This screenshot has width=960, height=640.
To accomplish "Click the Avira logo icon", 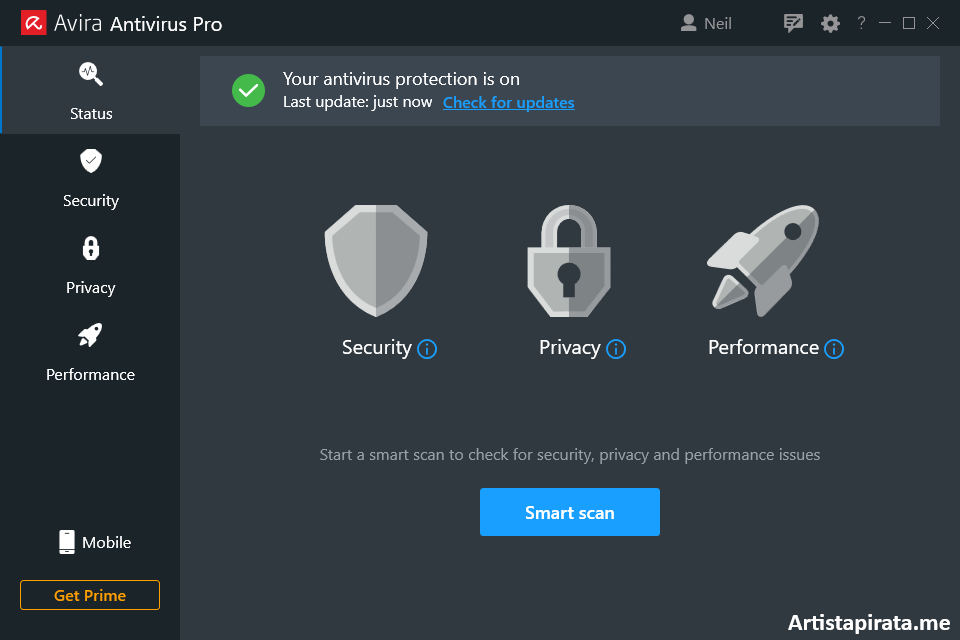I will 33,22.
